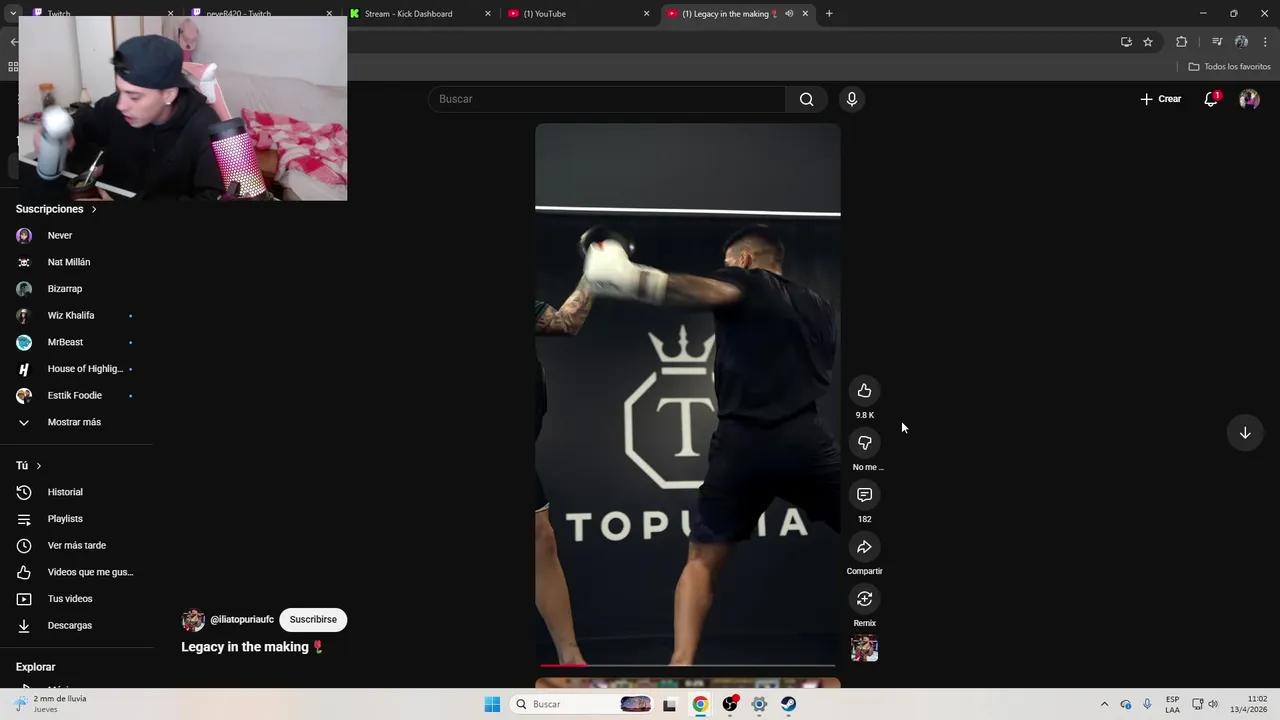
Task: Open the weather widget 2 mm de lluvia
Action: [50, 704]
